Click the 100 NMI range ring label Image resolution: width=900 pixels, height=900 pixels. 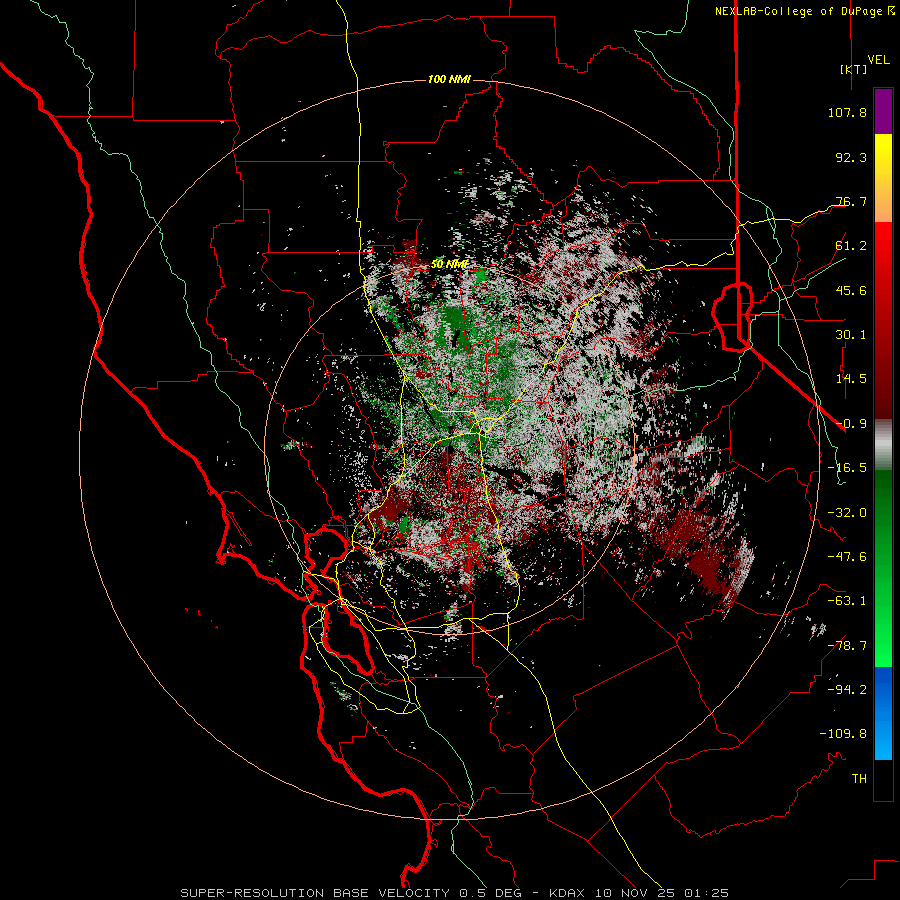[449, 79]
